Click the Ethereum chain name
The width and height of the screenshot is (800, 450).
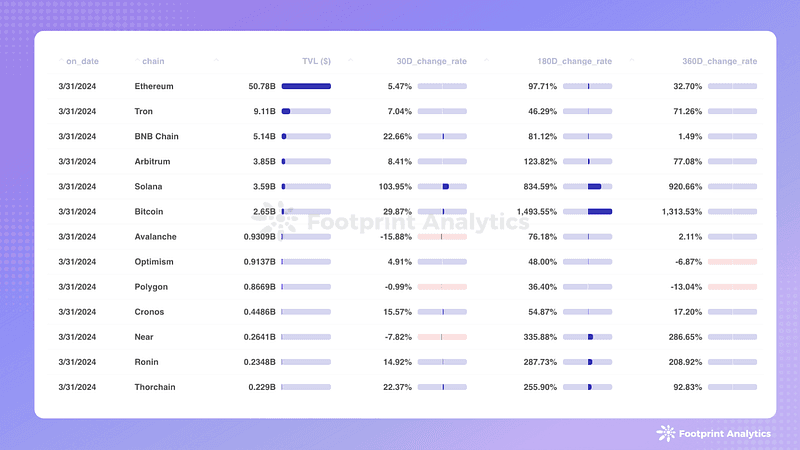154,86
